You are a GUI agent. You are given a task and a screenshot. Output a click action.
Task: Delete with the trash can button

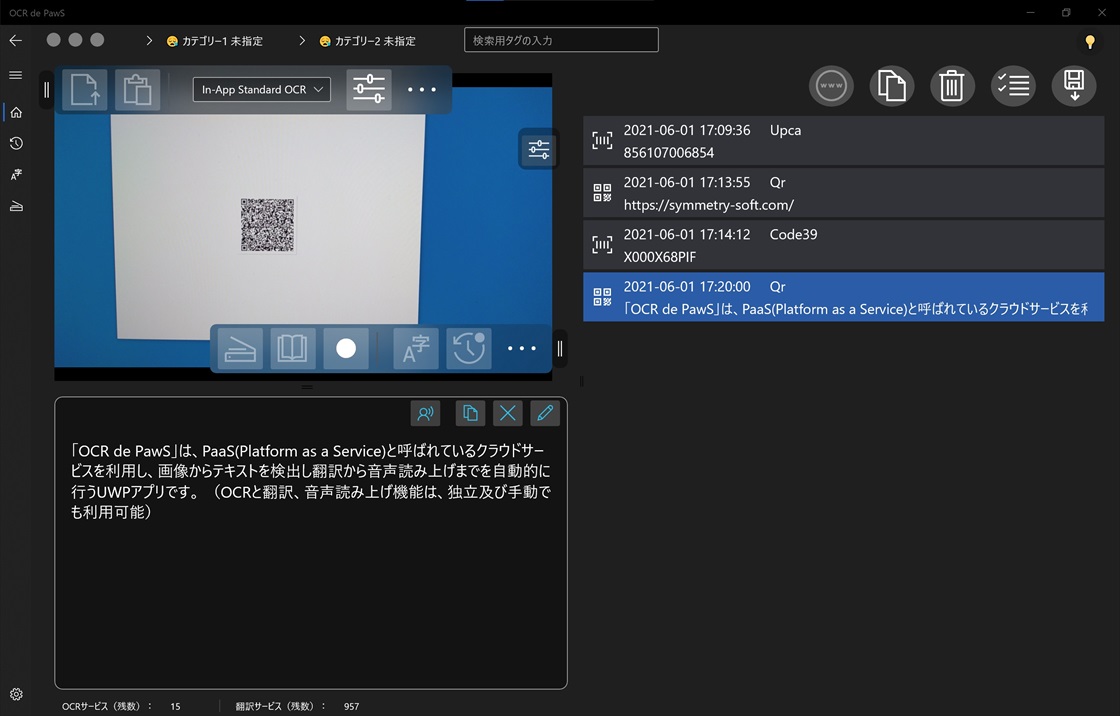pos(952,86)
